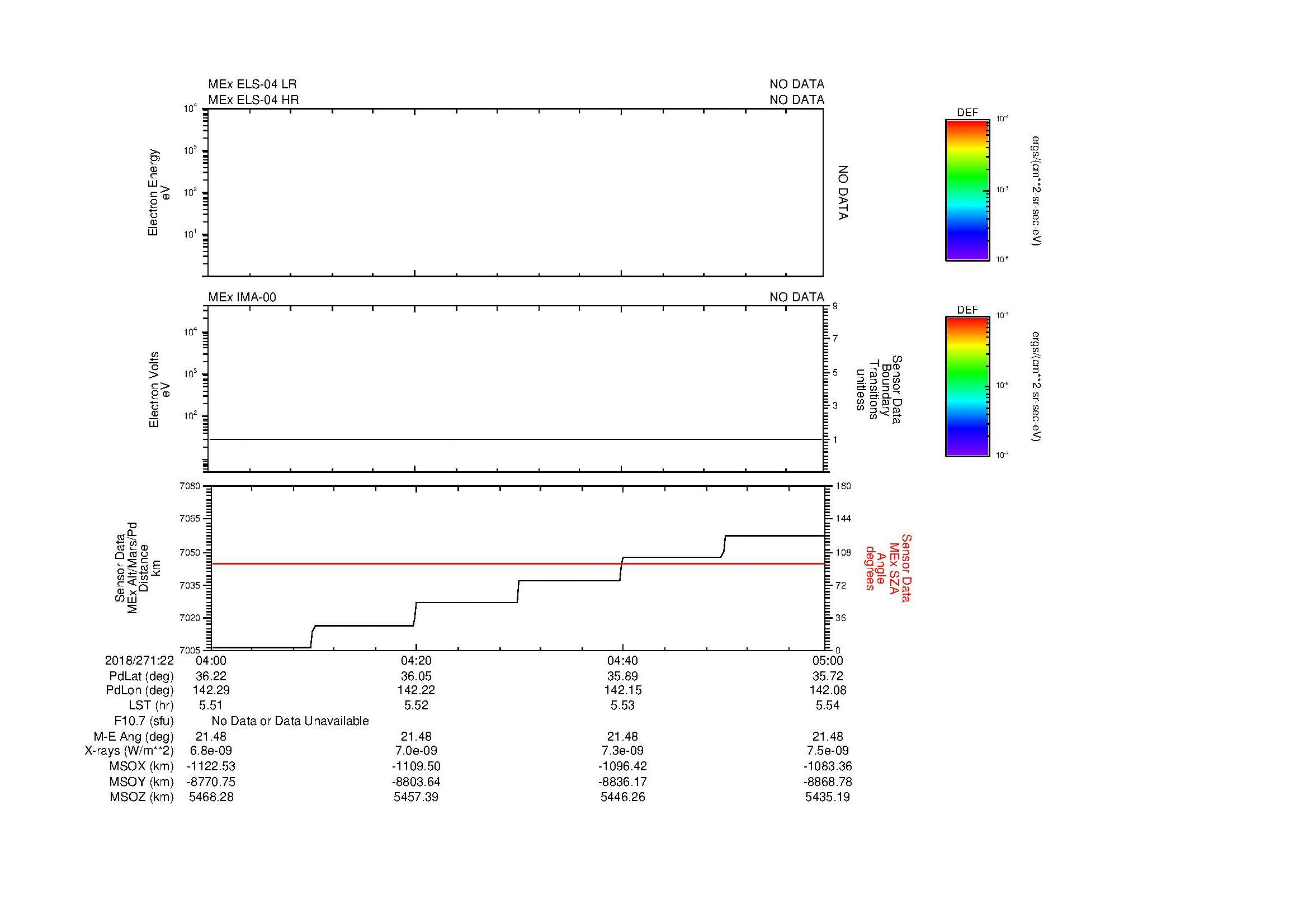
Task: Click the '05:00' time tick label
Action: [x=828, y=660]
